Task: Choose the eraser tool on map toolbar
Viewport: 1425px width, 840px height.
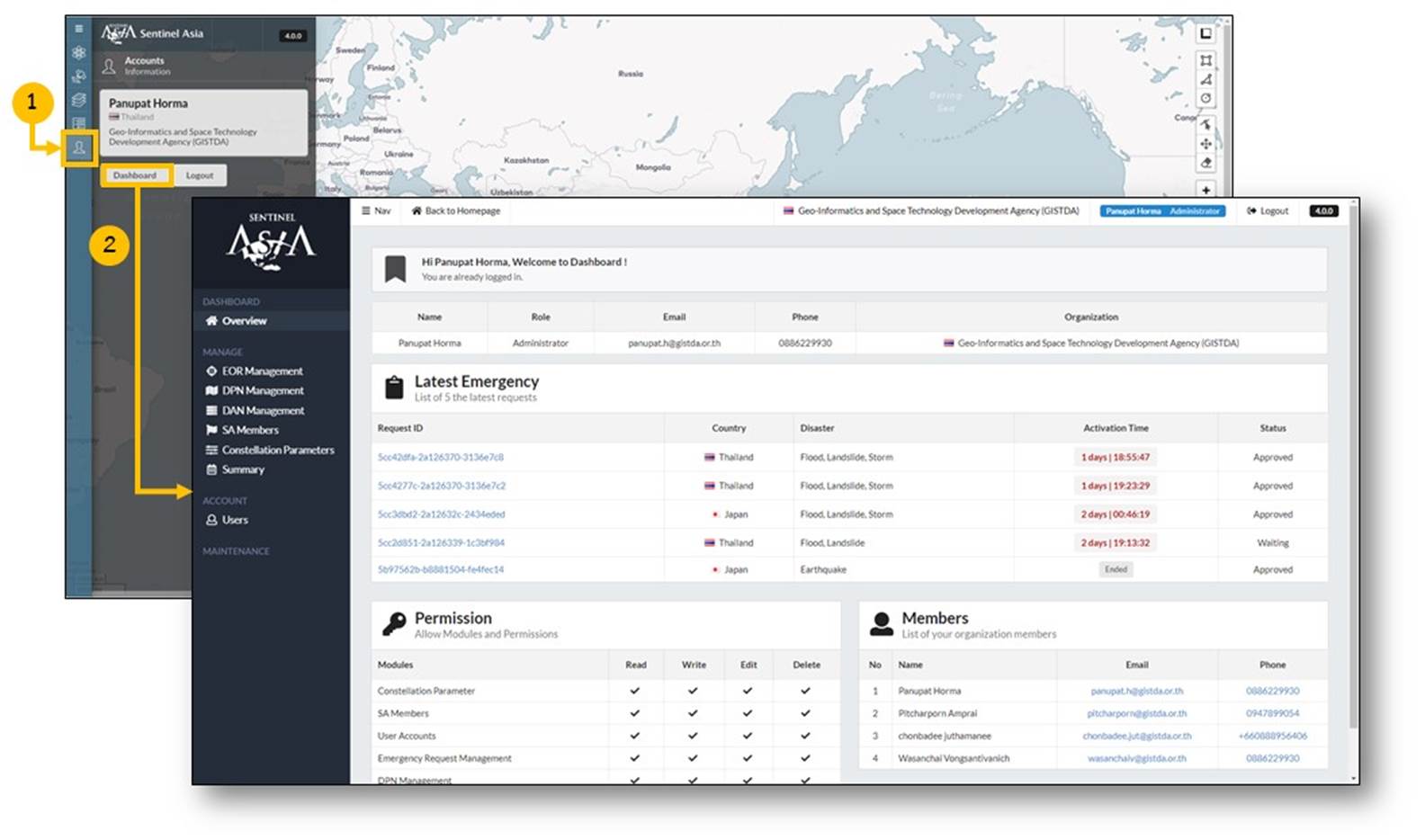Action: 1205,163
